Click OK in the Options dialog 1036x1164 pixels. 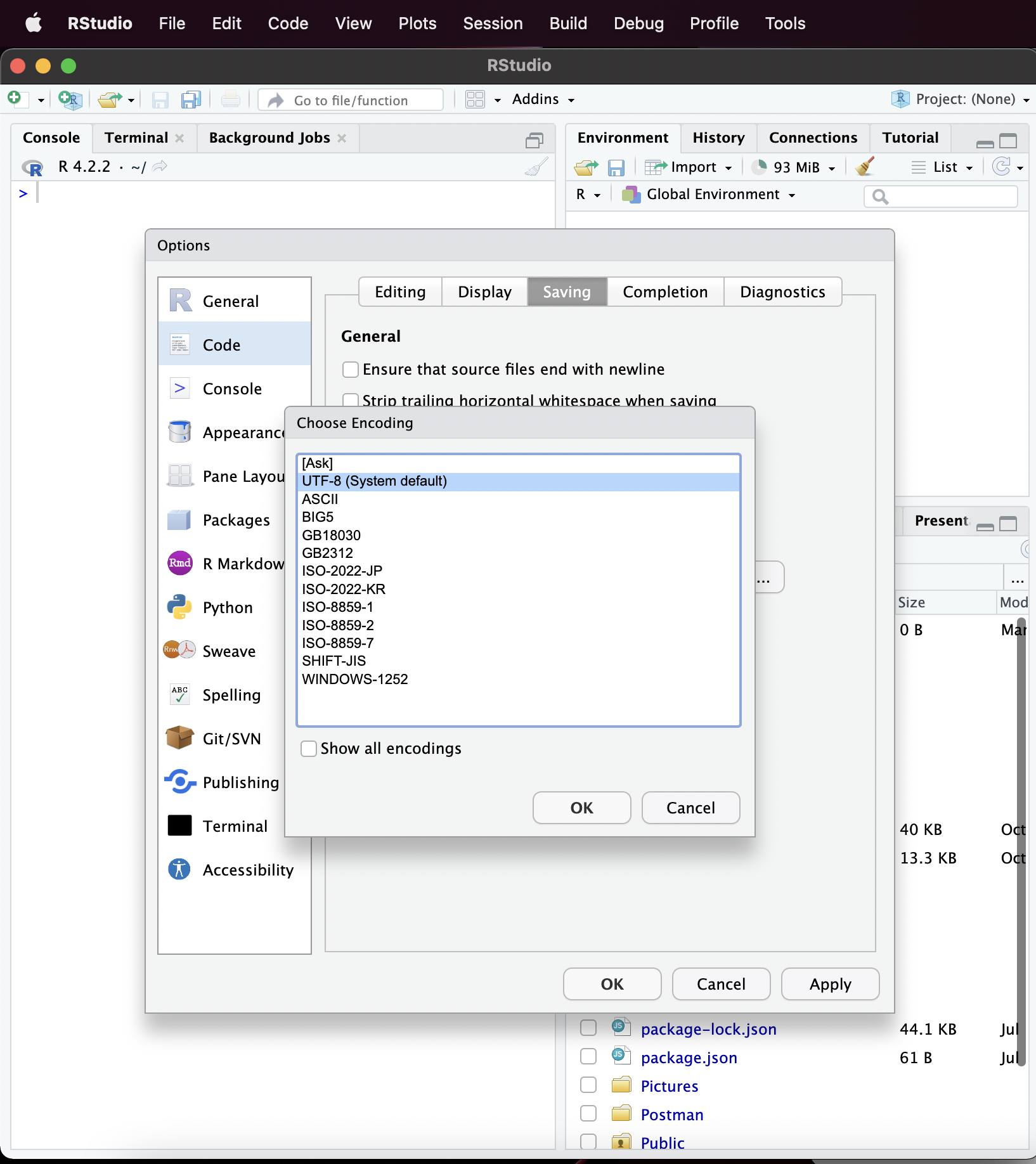(x=612, y=984)
